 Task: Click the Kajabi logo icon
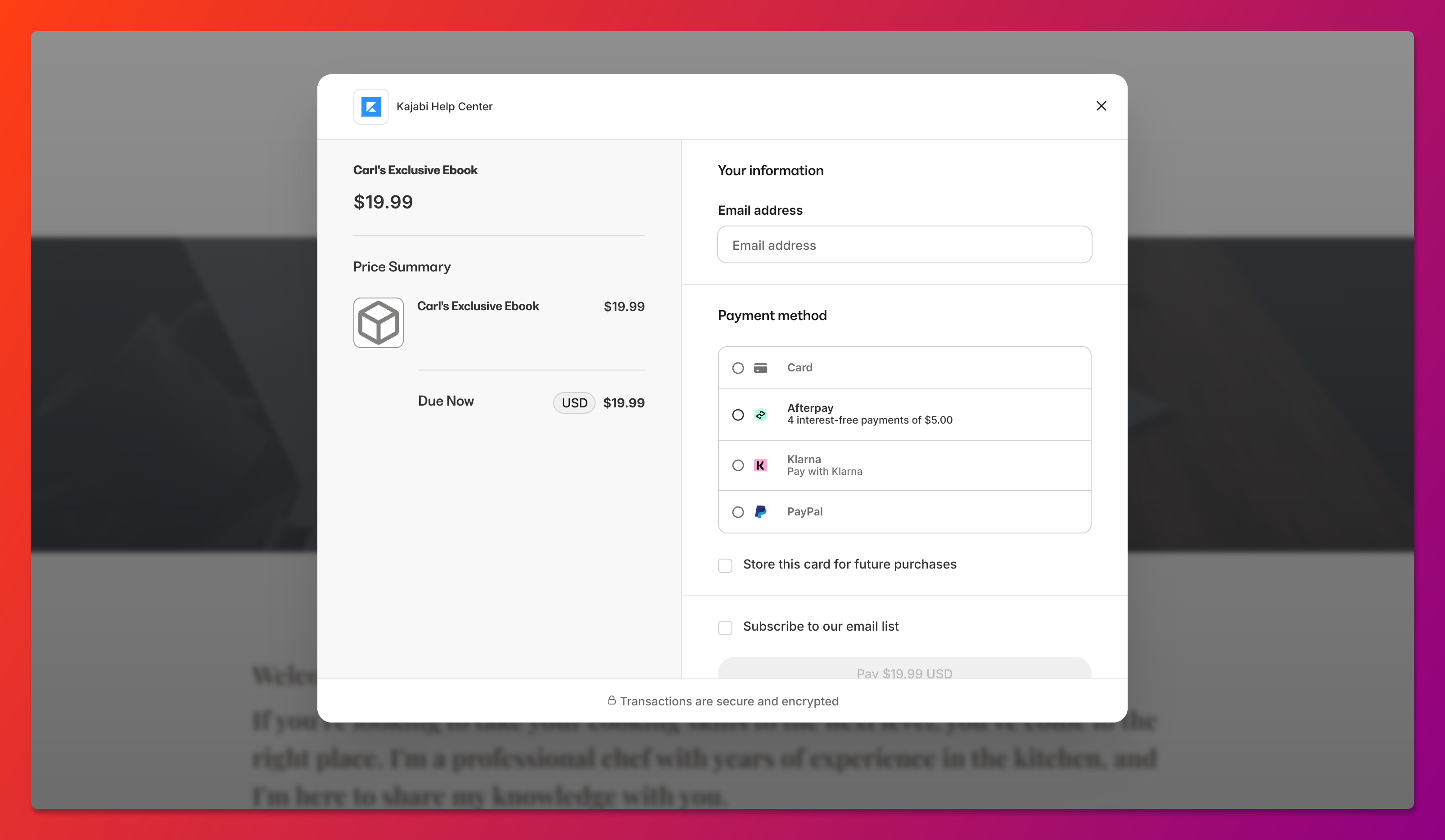371,107
